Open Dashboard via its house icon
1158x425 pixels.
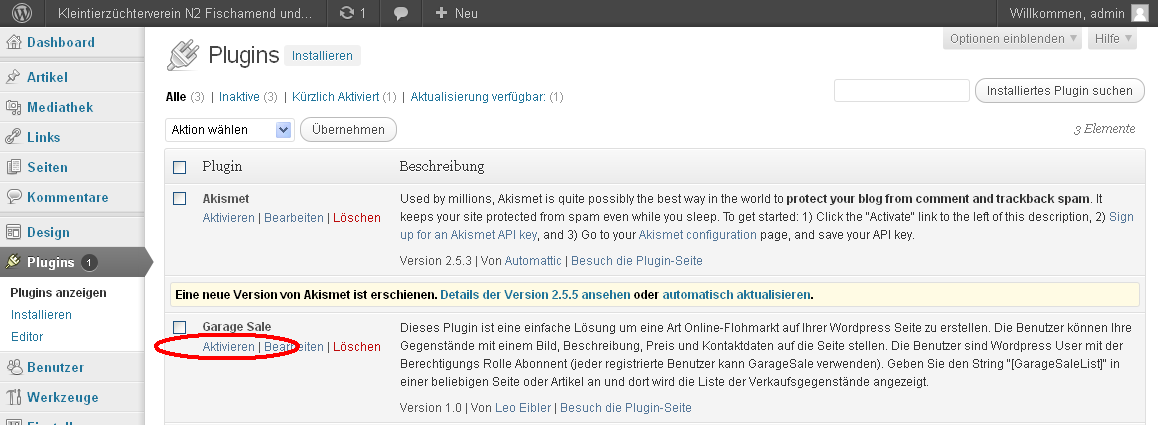[14, 43]
